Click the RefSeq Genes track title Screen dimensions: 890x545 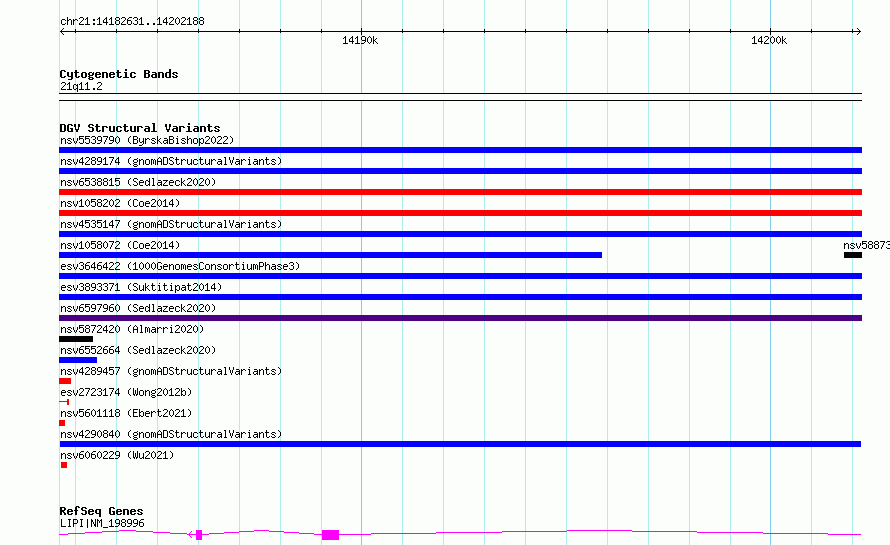click(101, 511)
